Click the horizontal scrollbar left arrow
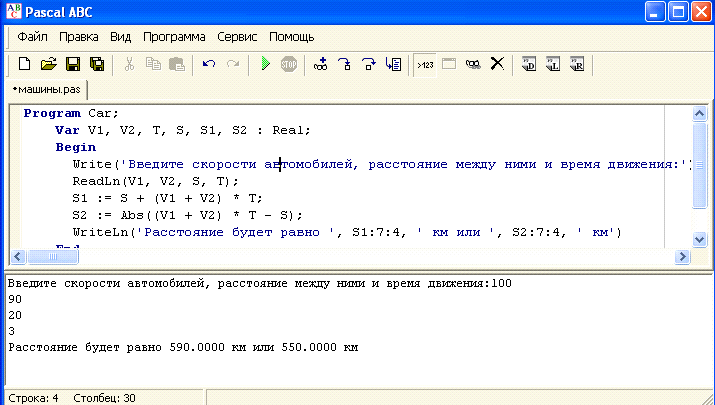715x405 pixels. (18, 256)
